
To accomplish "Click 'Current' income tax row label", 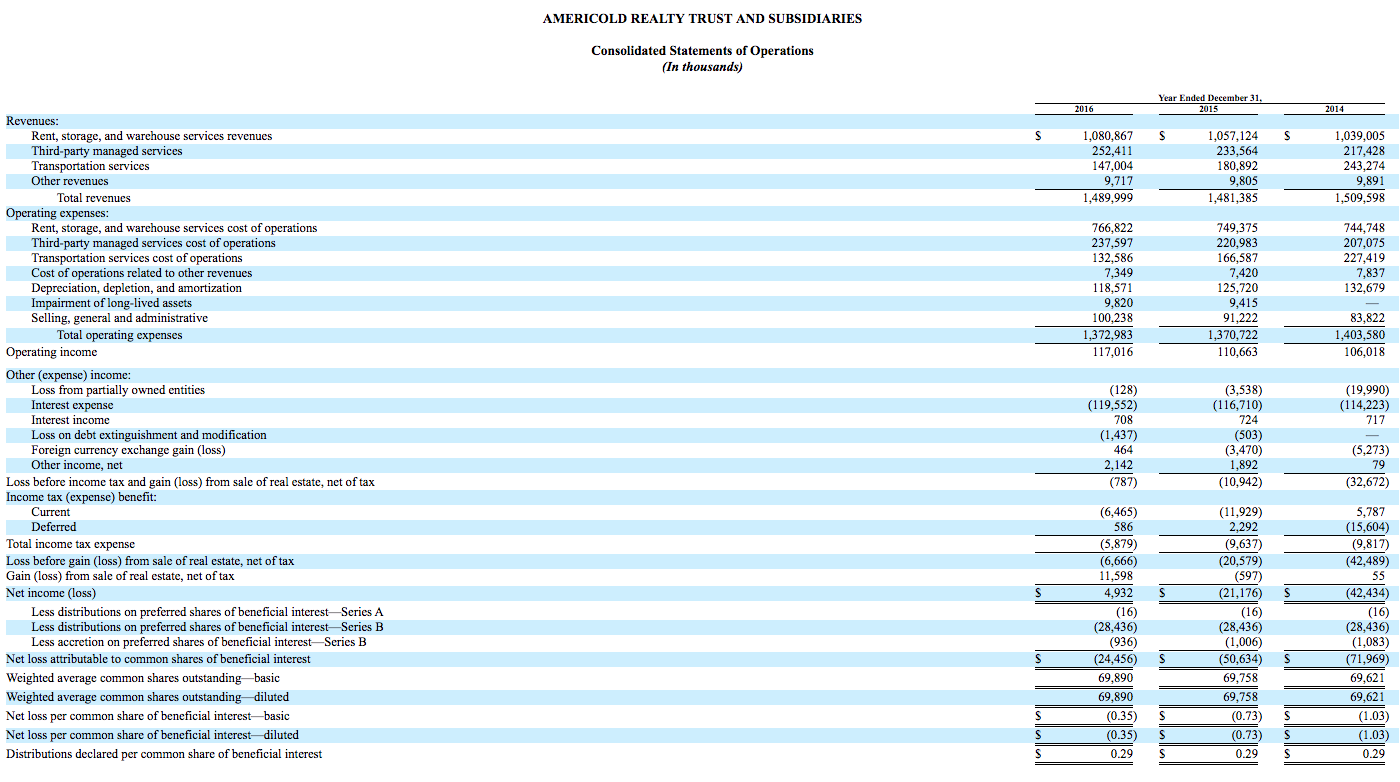I will [x=51, y=512].
